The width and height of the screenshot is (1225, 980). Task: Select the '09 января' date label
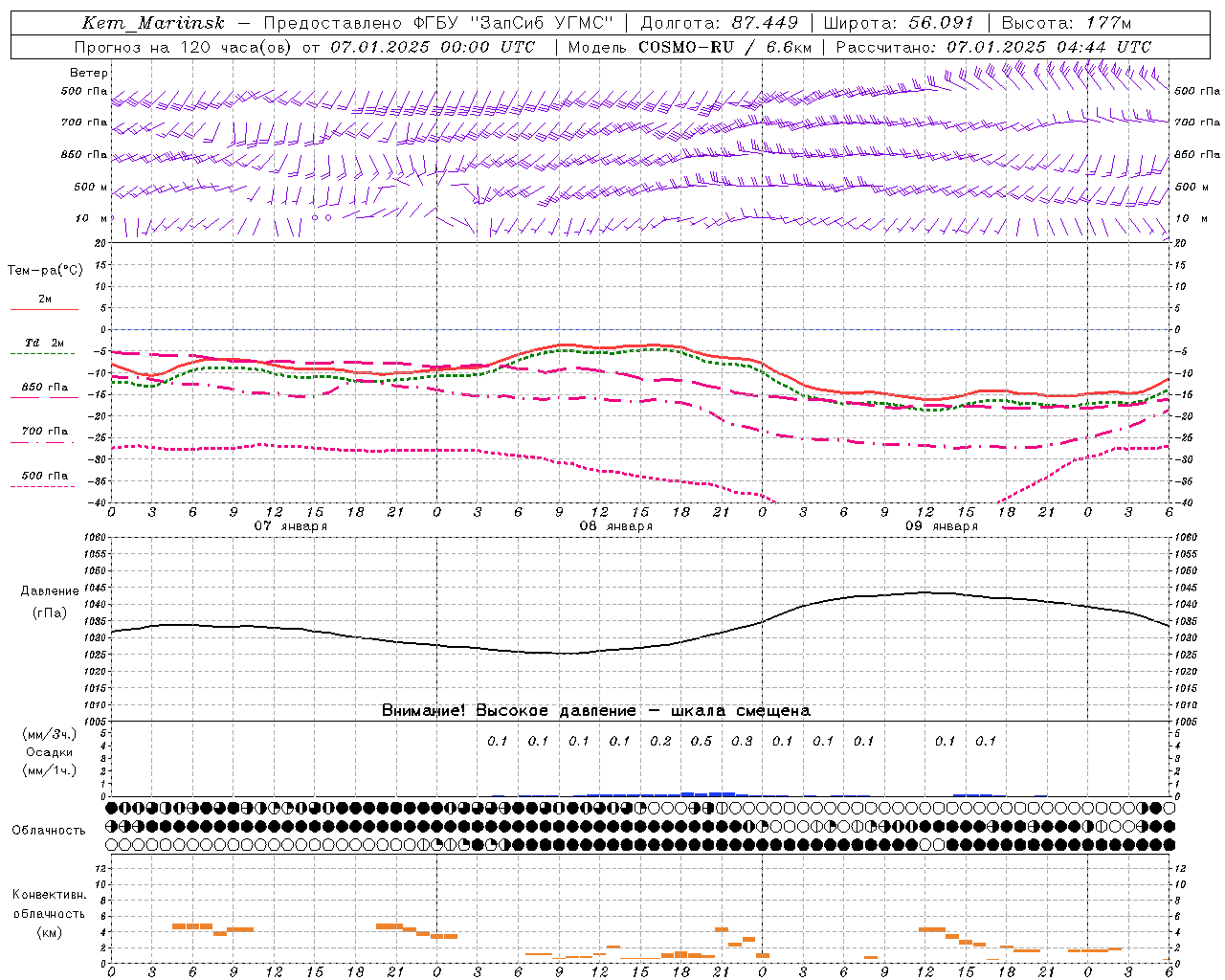point(941,525)
